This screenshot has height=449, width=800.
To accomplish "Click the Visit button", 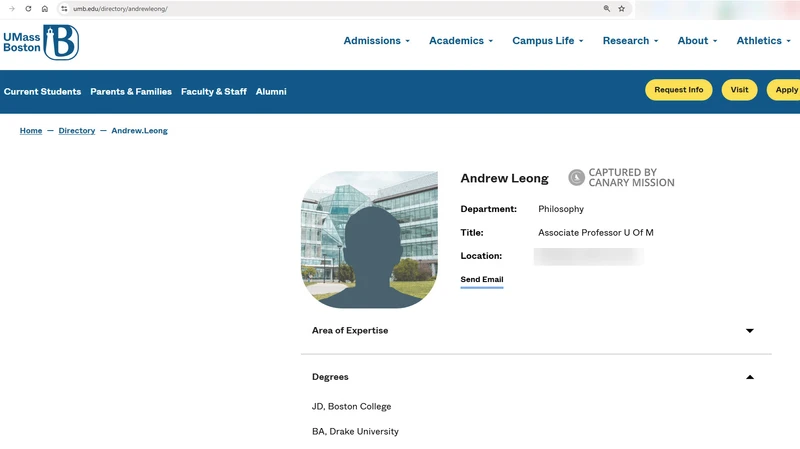I will click(739, 90).
